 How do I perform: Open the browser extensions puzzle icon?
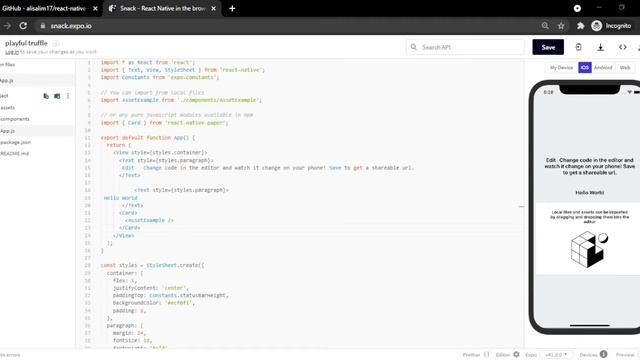(580, 26)
